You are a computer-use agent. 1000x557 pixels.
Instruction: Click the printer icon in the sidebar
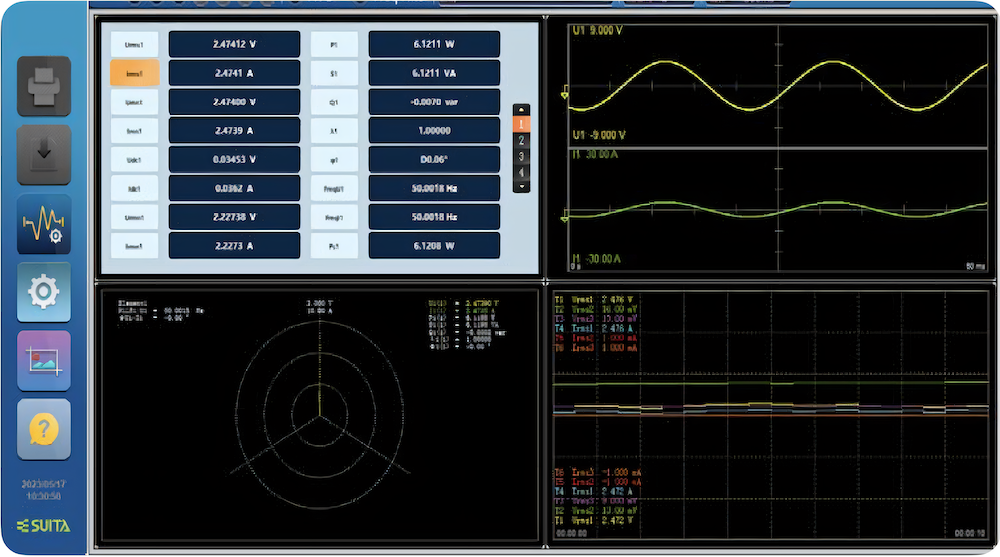44,86
